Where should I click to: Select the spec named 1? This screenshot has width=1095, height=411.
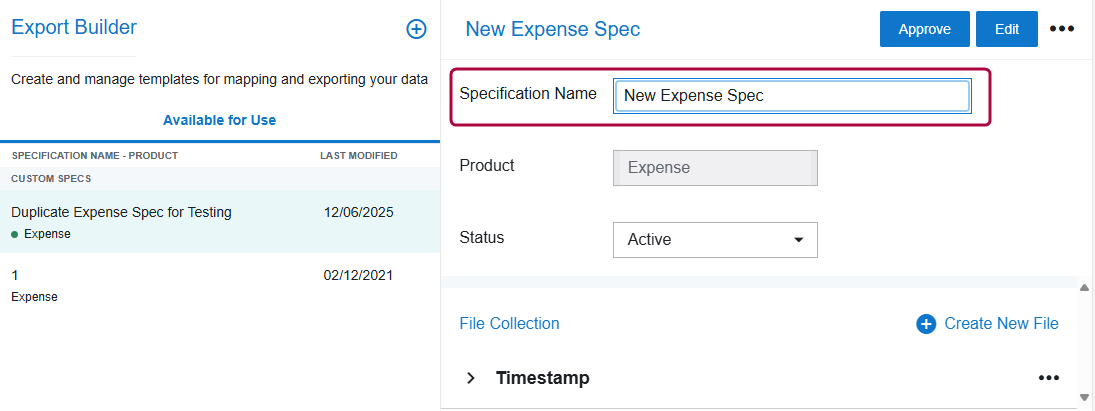(x=15, y=274)
